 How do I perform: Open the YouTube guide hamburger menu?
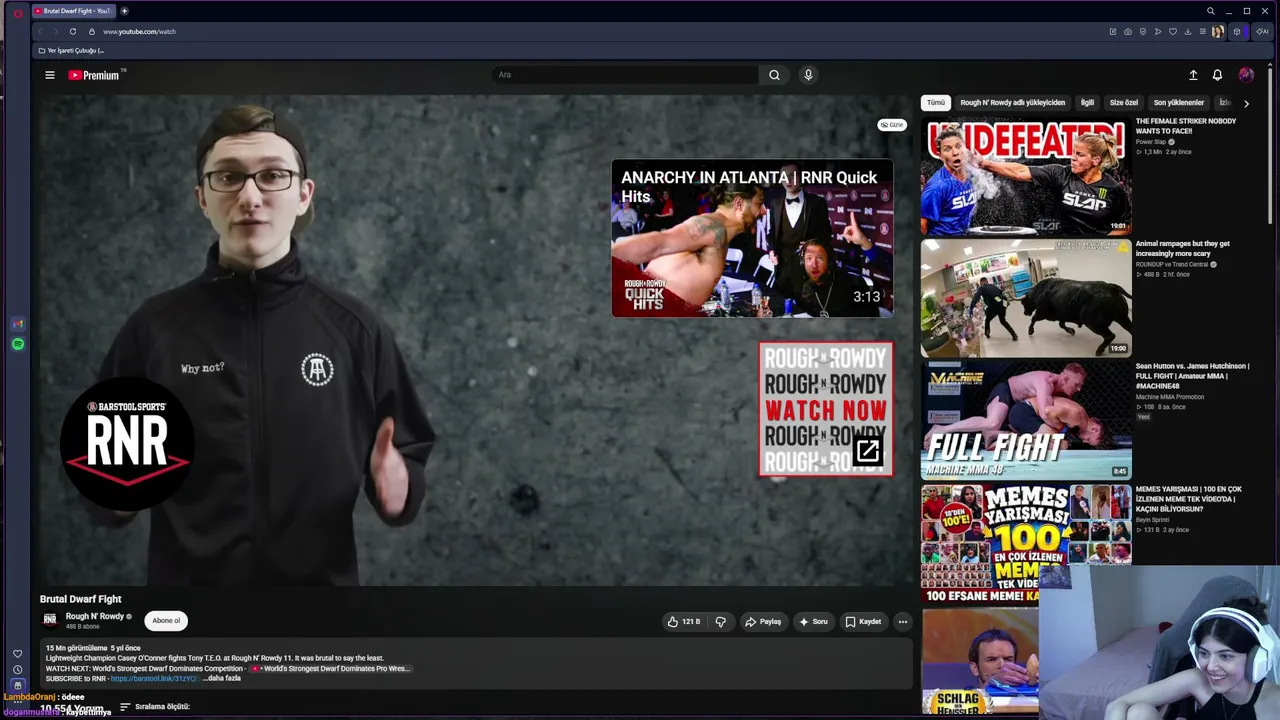pyautogui.click(x=49, y=75)
